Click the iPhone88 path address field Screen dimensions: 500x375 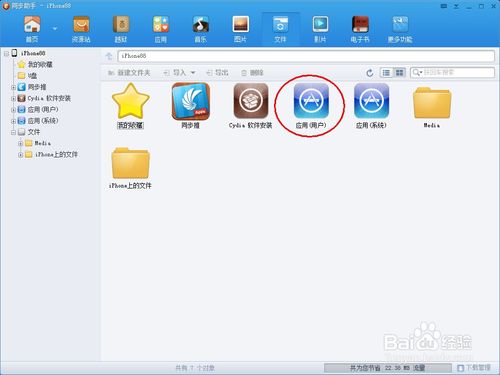pyautogui.click(x=306, y=56)
